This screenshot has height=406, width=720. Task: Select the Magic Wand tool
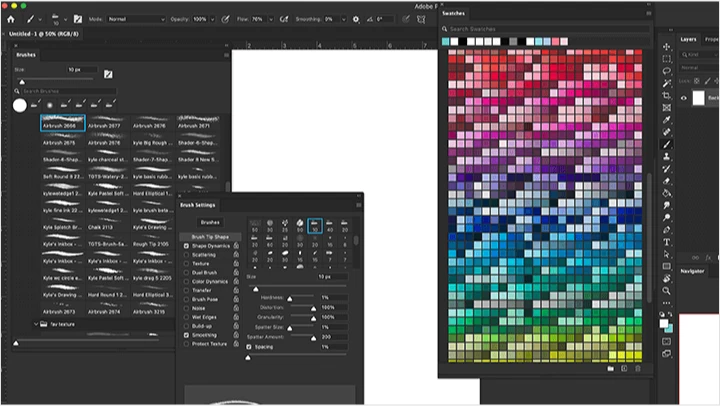click(666, 83)
